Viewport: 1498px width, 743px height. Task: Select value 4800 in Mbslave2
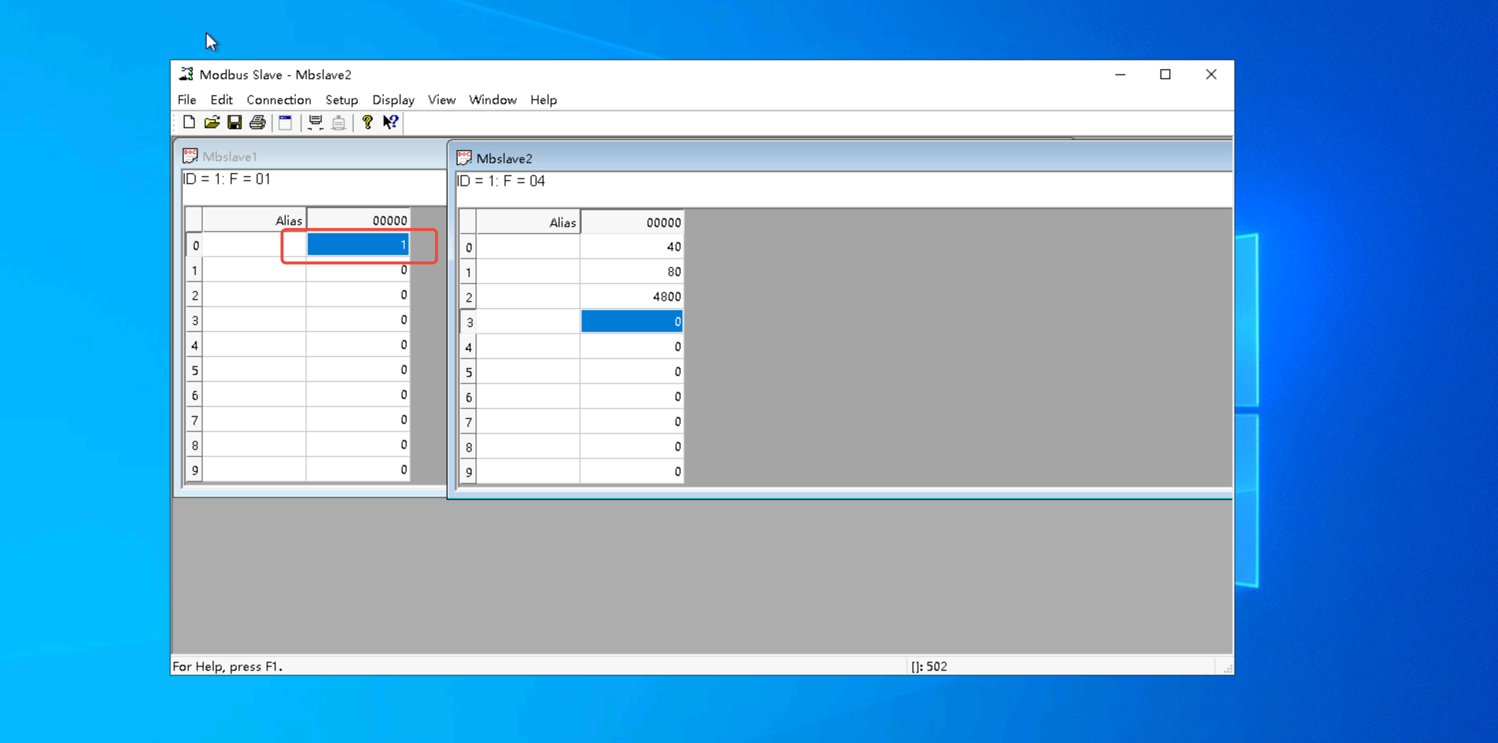click(x=632, y=297)
